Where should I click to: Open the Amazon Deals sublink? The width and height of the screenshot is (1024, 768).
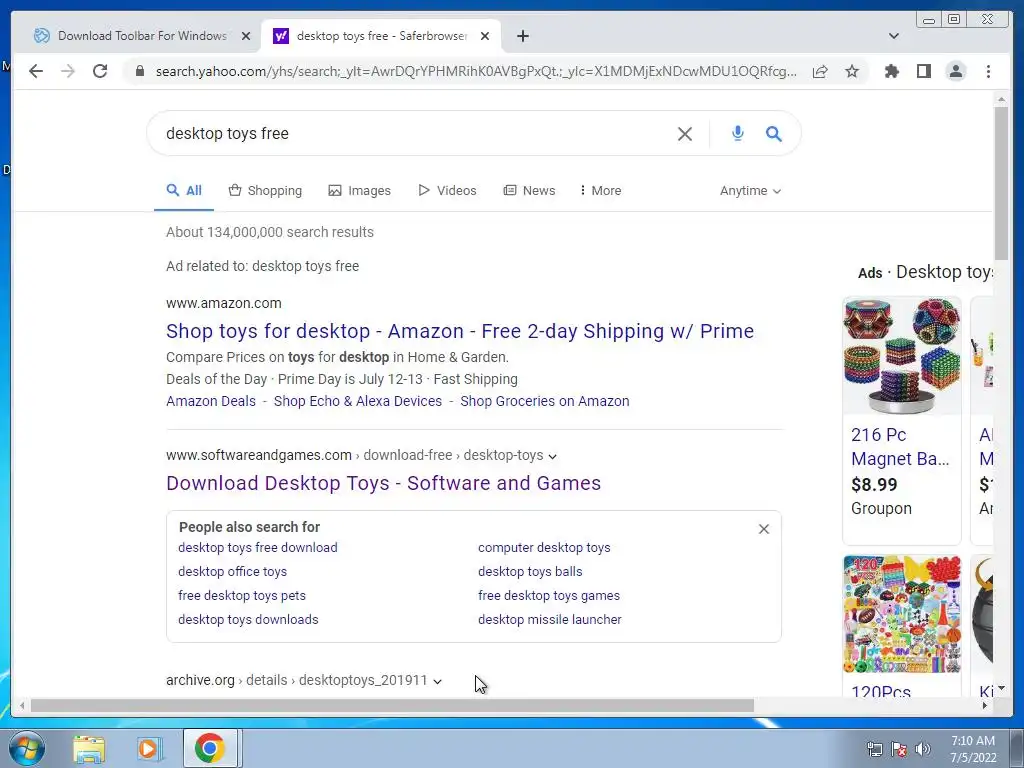pyautogui.click(x=211, y=401)
